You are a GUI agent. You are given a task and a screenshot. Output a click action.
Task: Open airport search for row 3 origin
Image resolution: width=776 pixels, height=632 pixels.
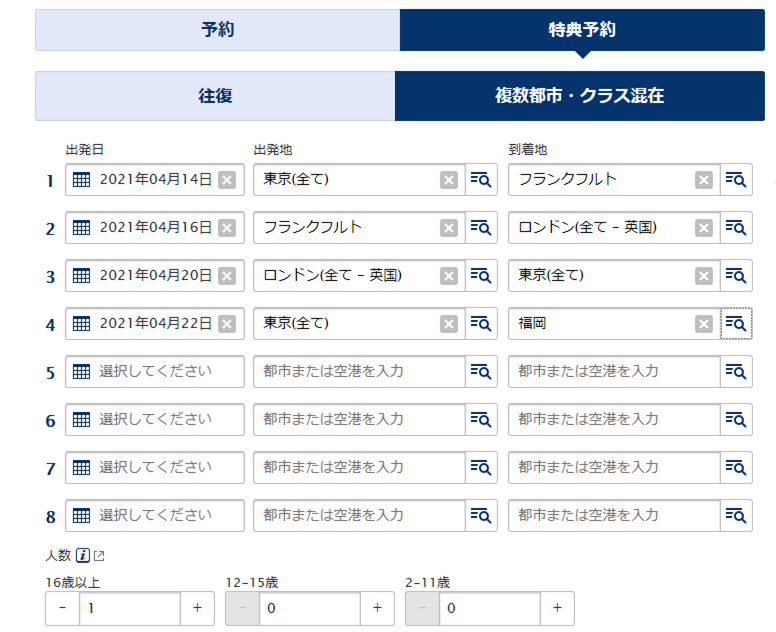[481, 276]
